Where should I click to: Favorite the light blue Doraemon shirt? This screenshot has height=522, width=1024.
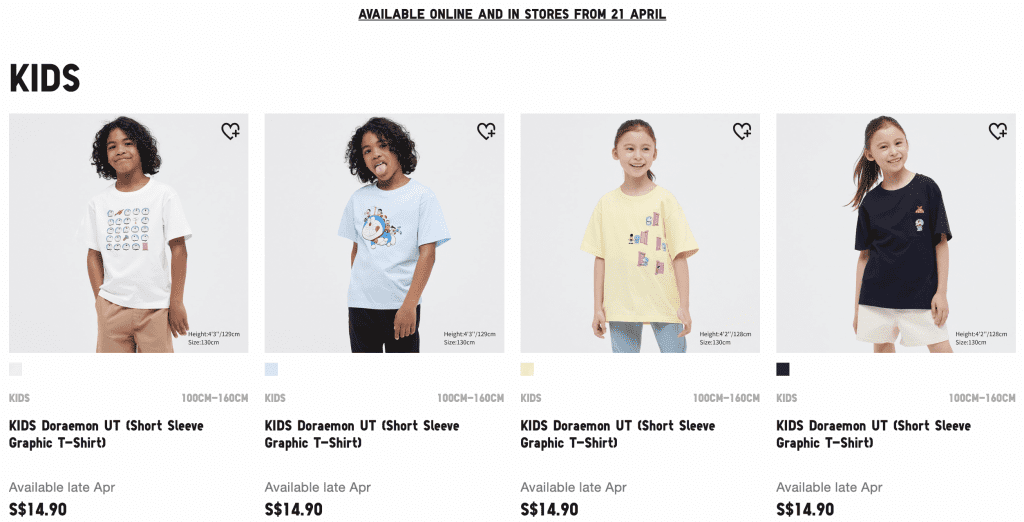[487, 131]
